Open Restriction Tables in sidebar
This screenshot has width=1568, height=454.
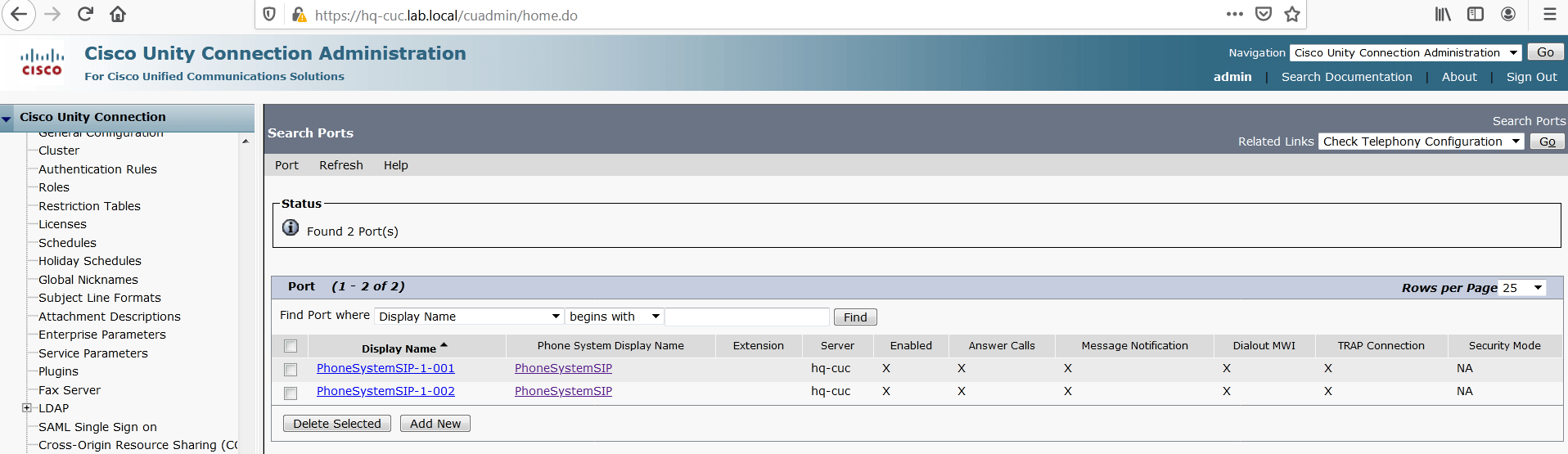89,206
